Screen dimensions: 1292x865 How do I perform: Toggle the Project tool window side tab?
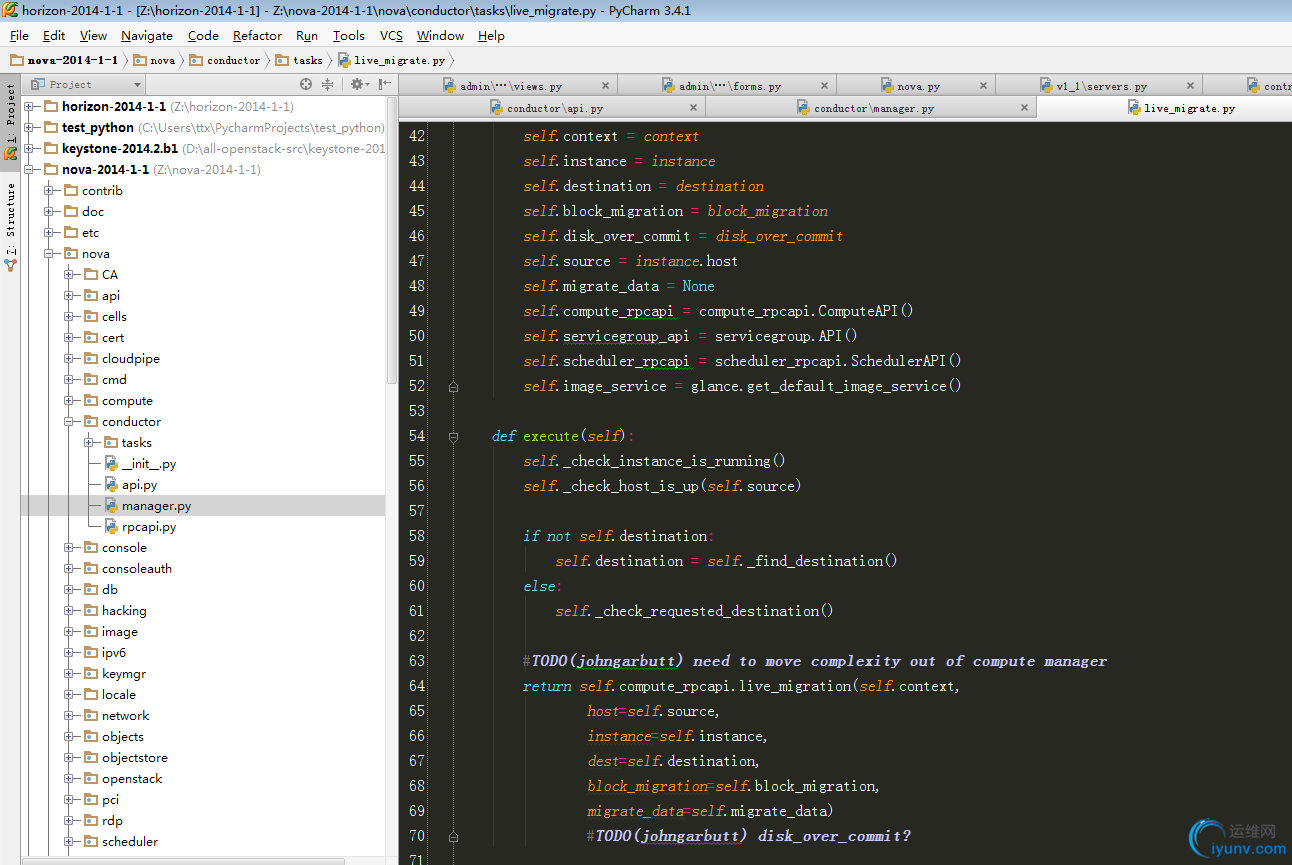[x=11, y=120]
